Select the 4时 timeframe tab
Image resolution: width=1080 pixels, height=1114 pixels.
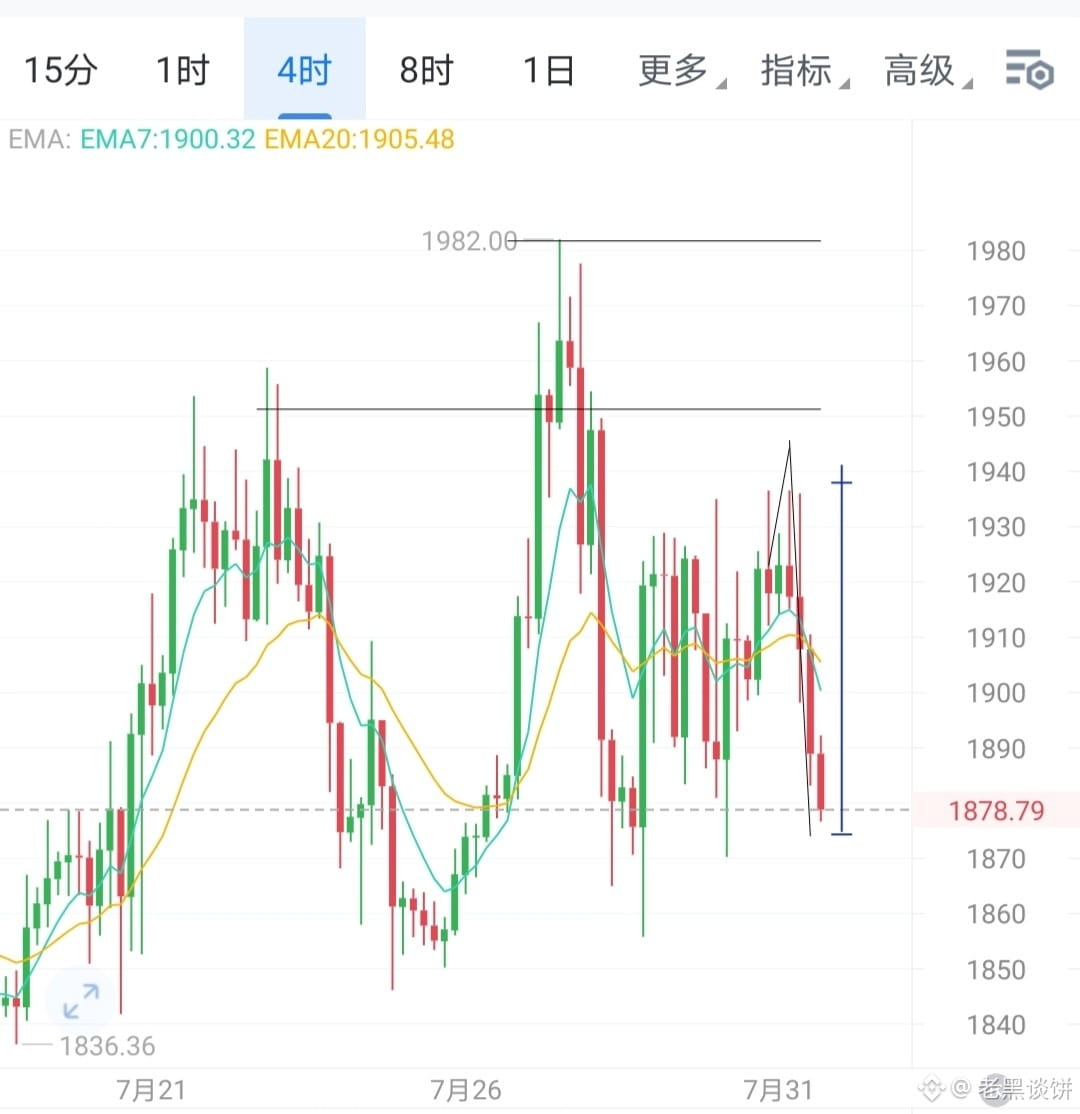click(x=305, y=69)
